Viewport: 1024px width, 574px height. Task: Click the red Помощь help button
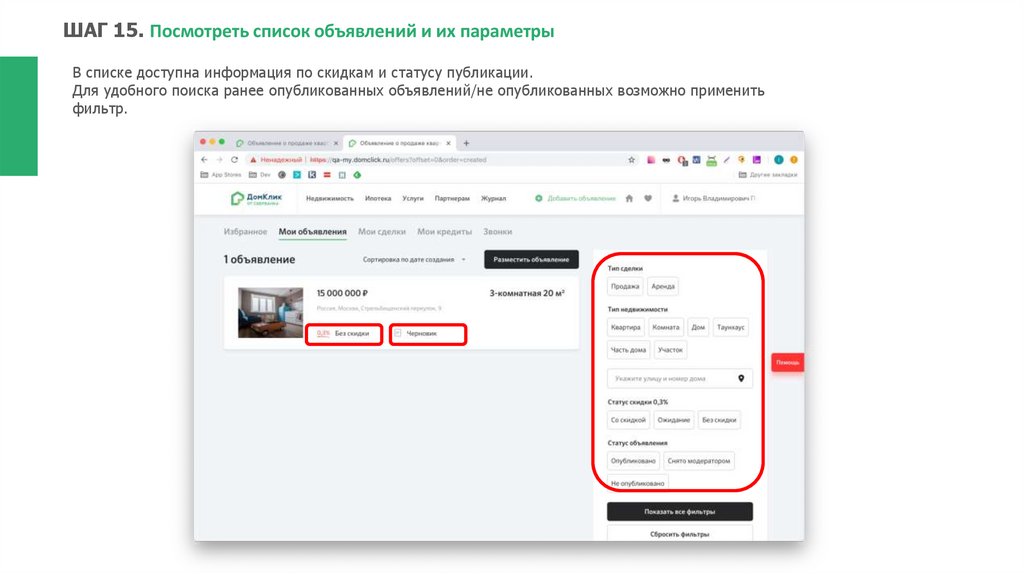click(788, 362)
